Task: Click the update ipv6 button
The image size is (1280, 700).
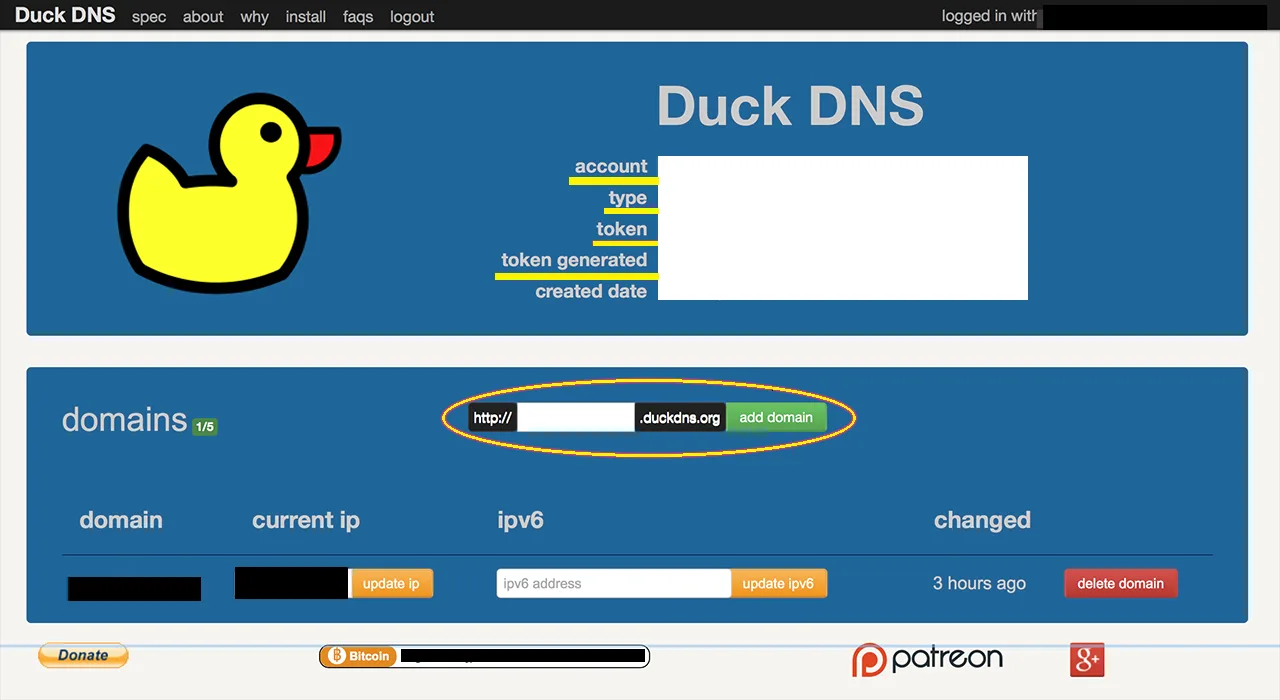Action: click(x=778, y=583)
